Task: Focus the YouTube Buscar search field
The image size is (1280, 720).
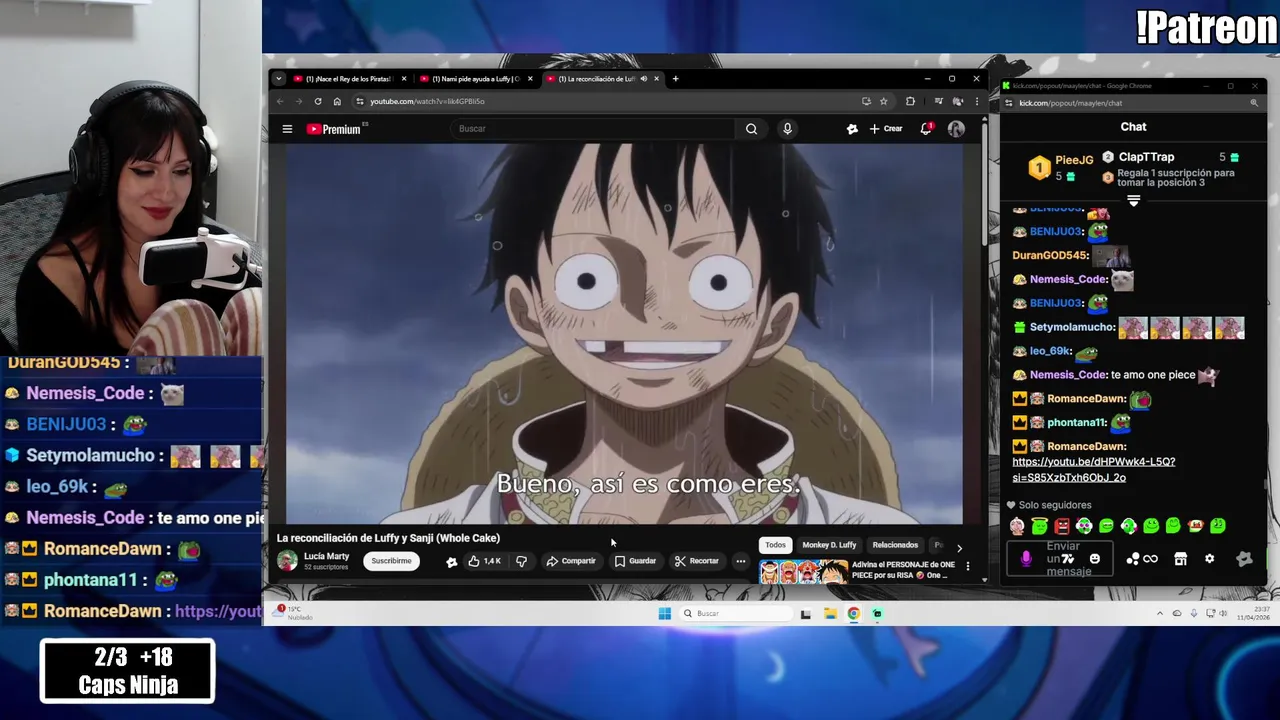Action: (x=595, y=129)
